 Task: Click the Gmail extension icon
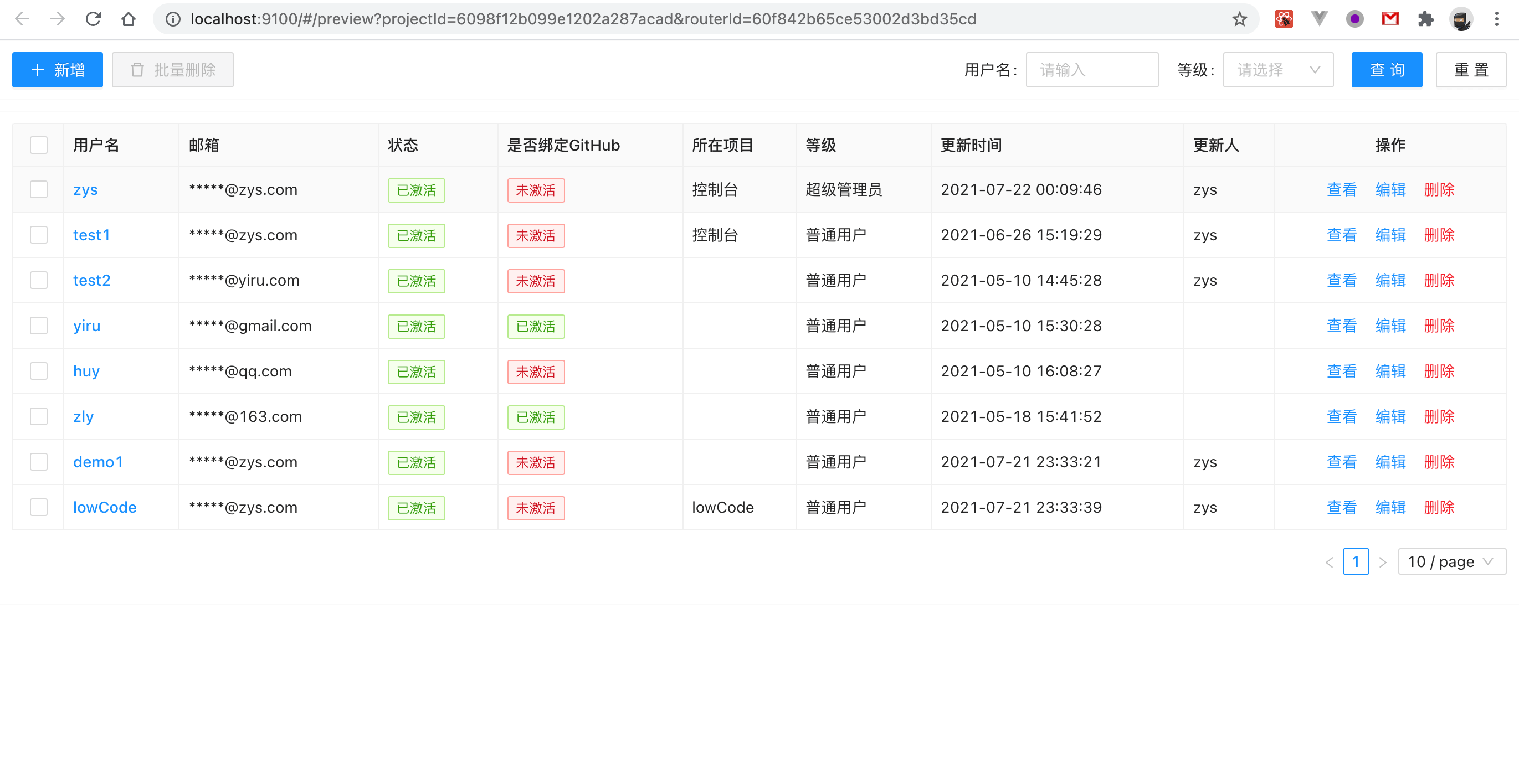[1390, 19]
